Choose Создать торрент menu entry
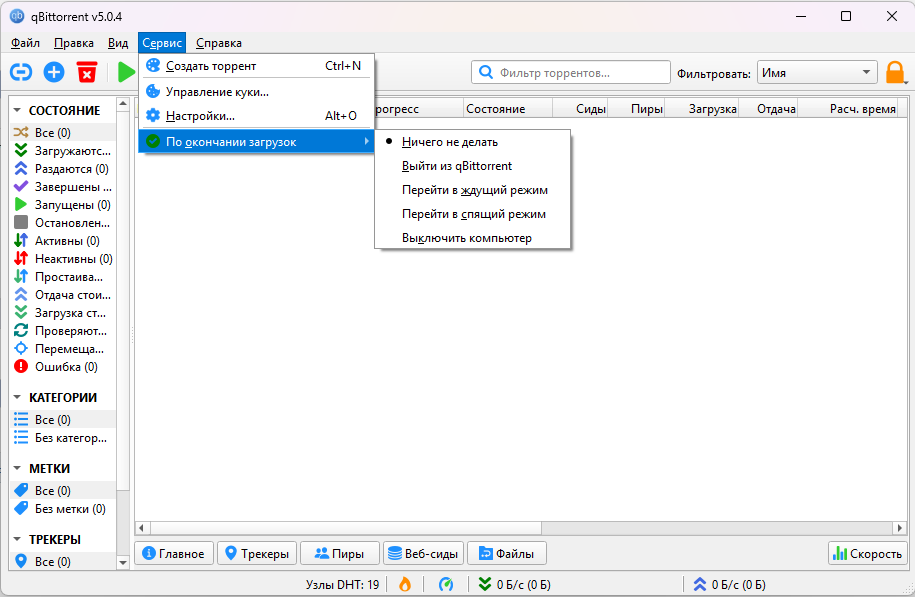The image size is (915, 597). 257,66
